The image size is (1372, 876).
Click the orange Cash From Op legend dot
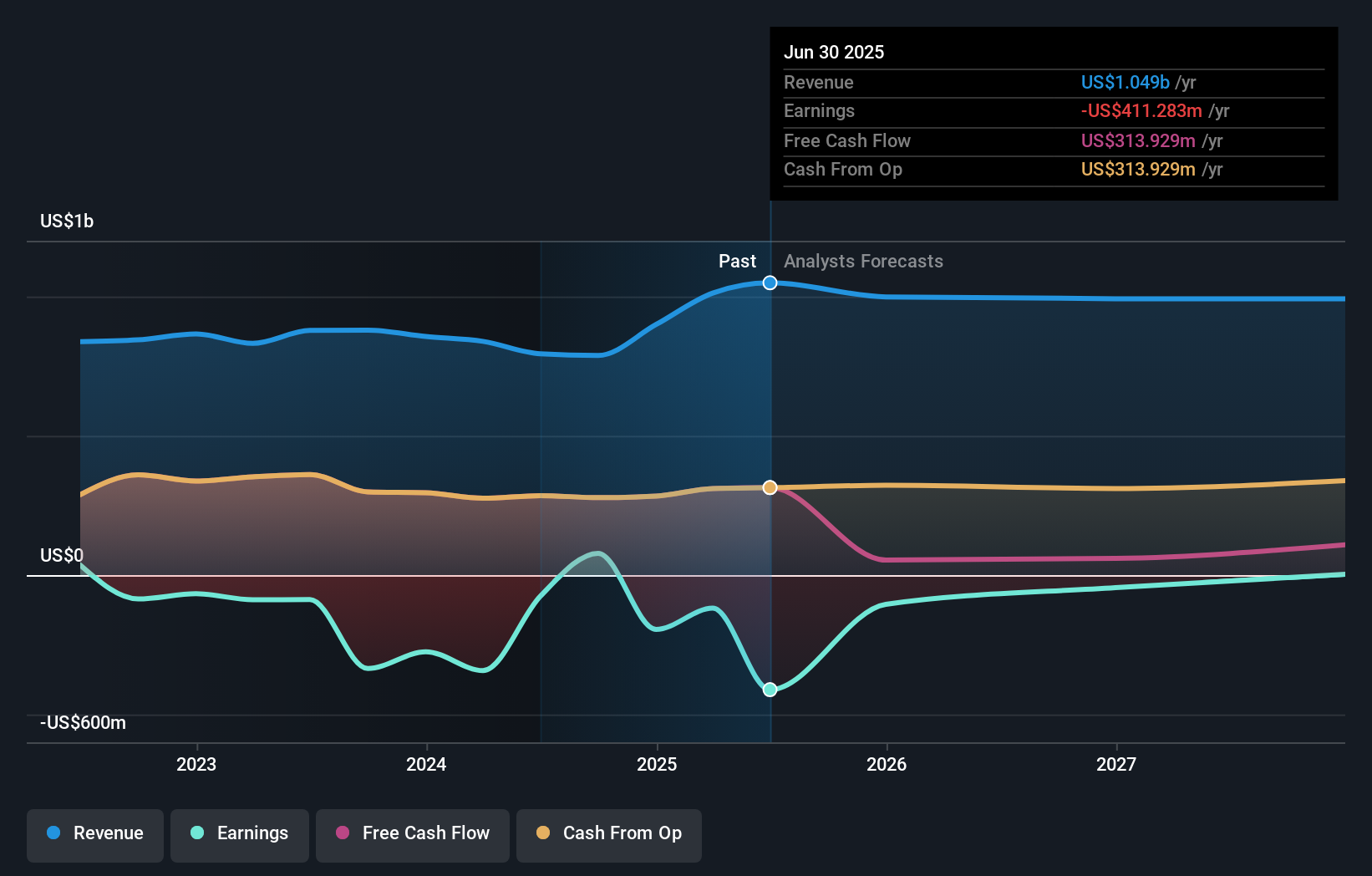pyautogui.click(x=543, y=833)
